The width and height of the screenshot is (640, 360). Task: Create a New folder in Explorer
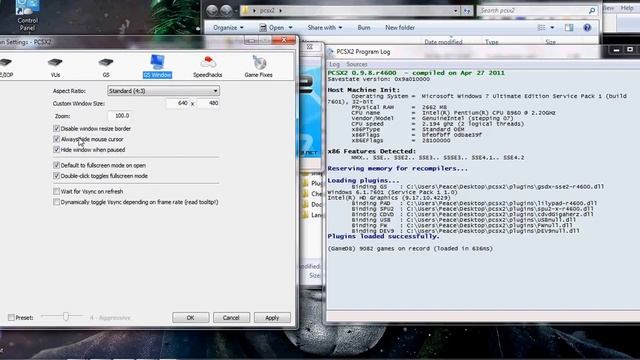400,28
